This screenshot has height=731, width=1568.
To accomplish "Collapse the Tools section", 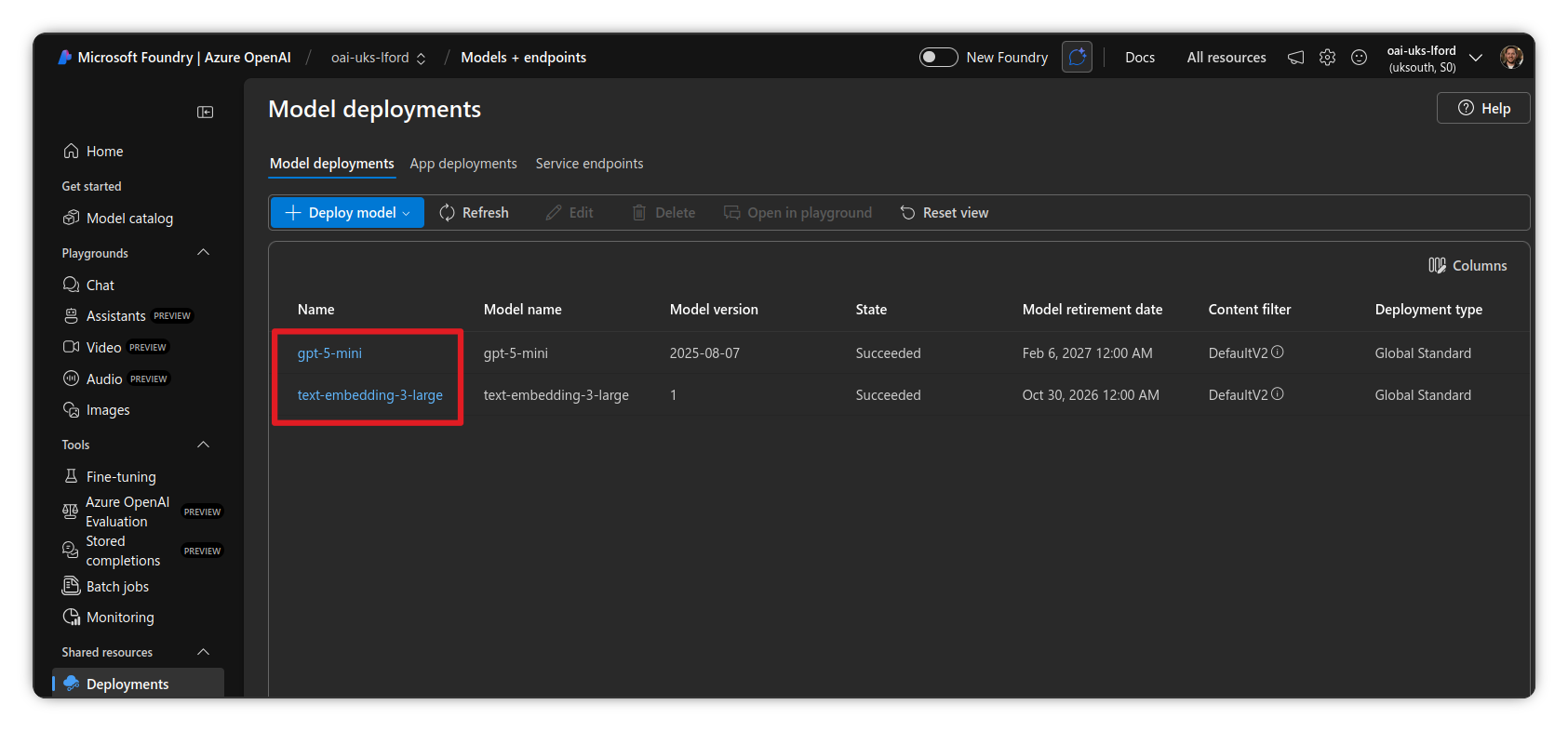I will click(x=203, y=445).
